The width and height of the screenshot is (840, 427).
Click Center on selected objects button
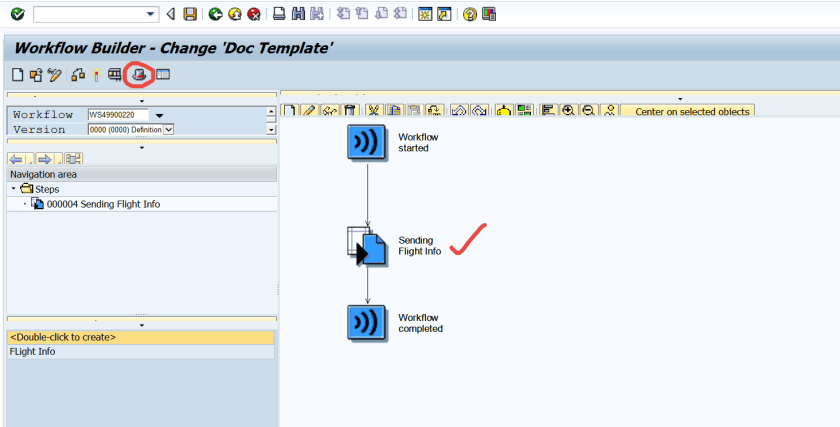688,111
